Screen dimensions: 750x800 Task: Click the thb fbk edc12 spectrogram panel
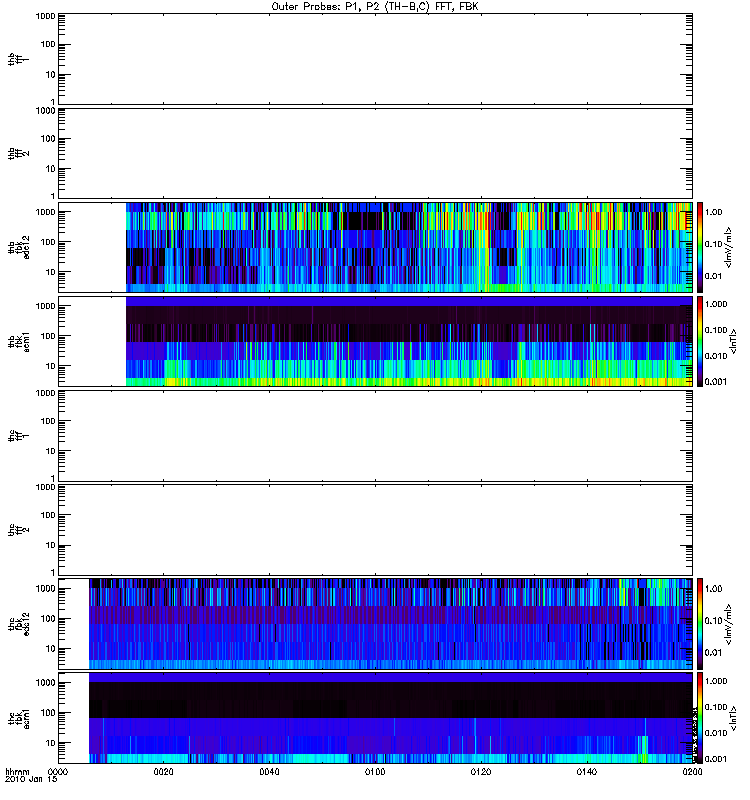click(x=376, y=247)
